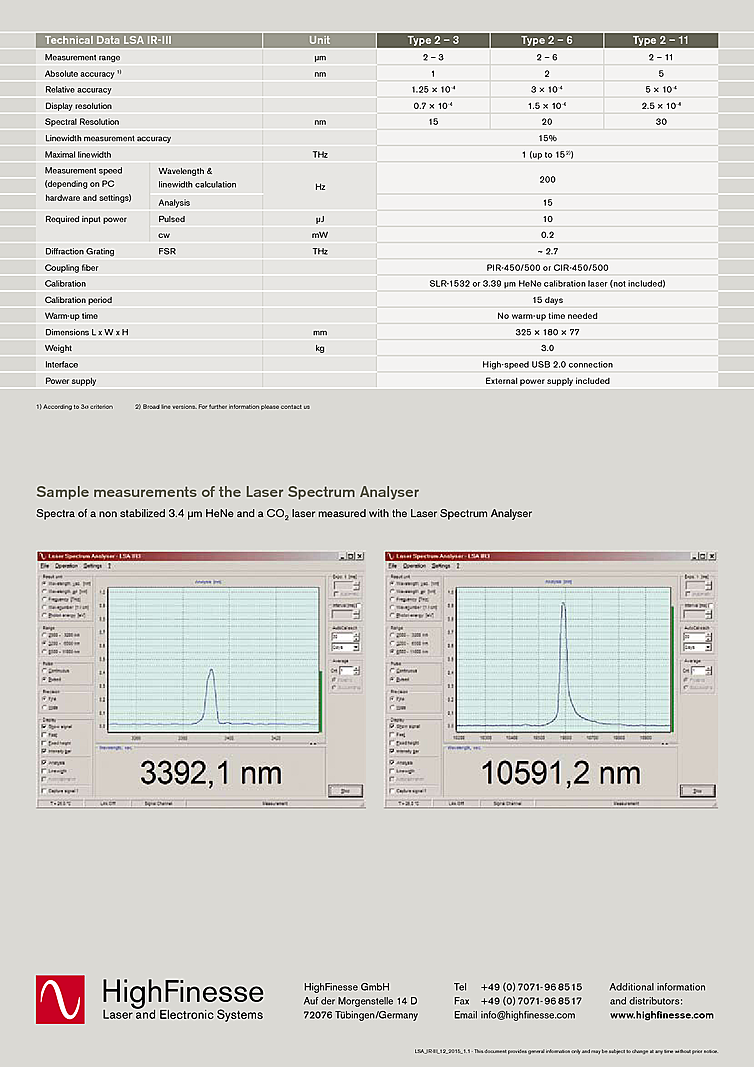Click the green intensity bar in the 10591,2 nm window
Image resolution: width=754 pixels, height=1067 pixels.
(672, 670)
